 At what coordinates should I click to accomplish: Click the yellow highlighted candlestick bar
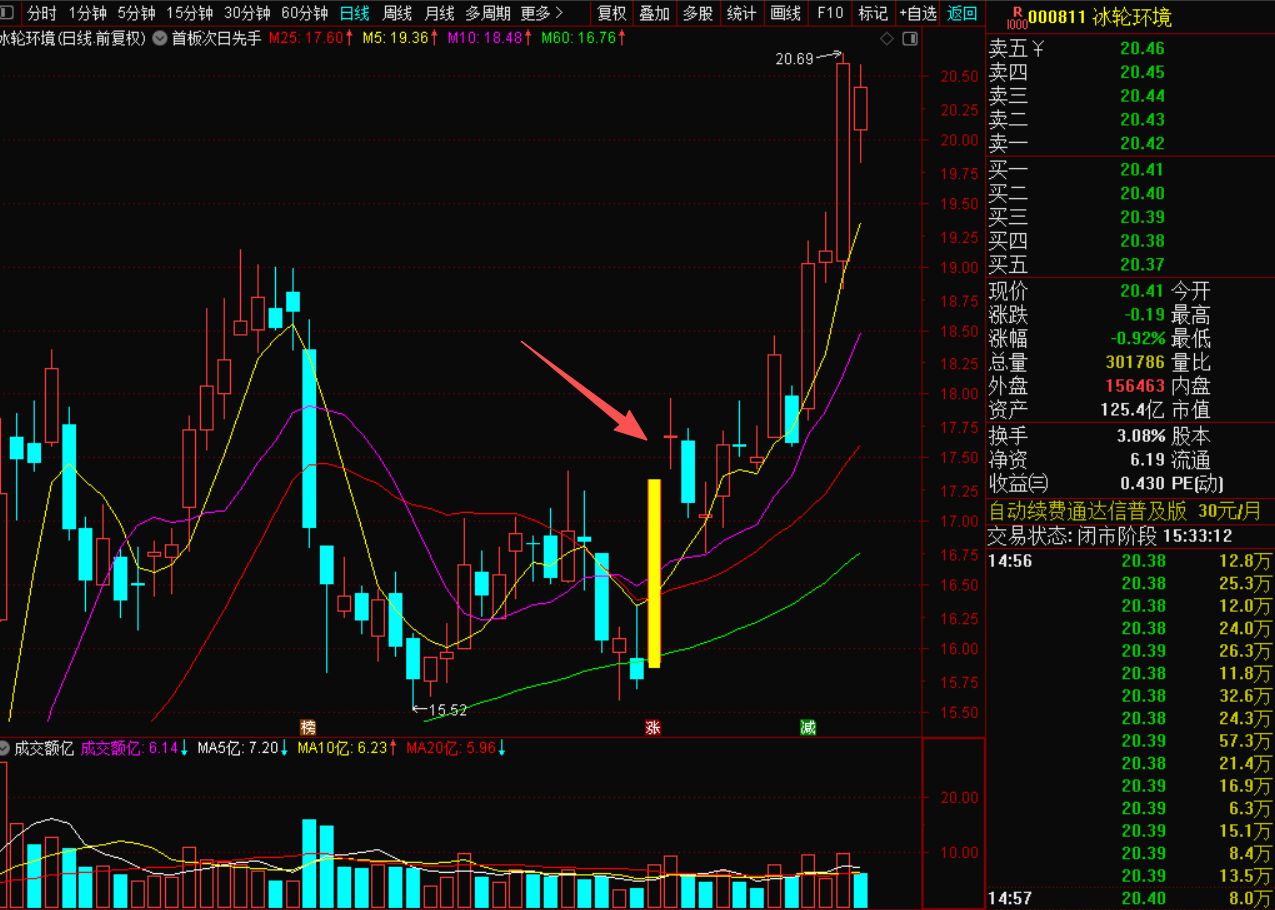pyautogui.click(x=654, y=573)
